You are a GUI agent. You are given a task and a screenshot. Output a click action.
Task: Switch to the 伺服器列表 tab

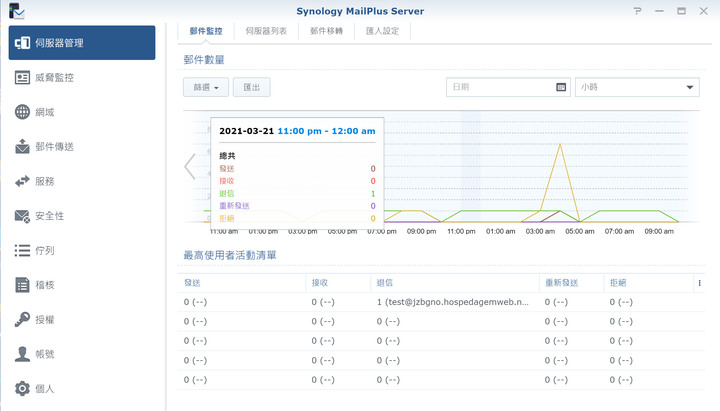266,31
